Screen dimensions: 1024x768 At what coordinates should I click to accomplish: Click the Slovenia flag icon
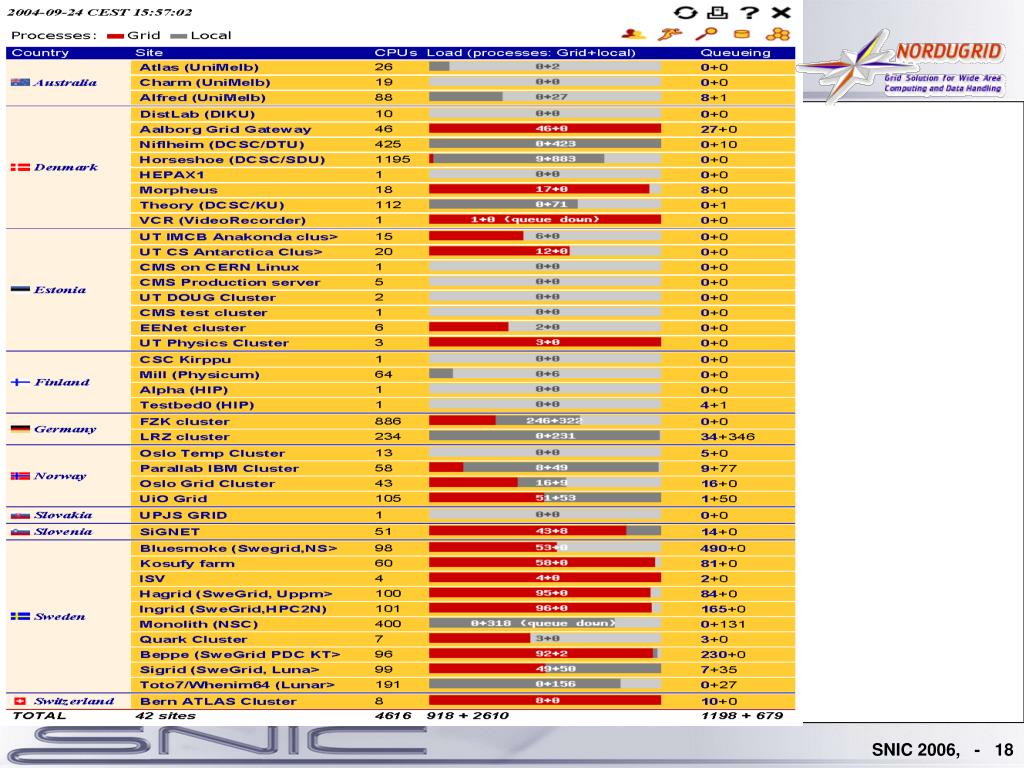click(x=20, y=532)
